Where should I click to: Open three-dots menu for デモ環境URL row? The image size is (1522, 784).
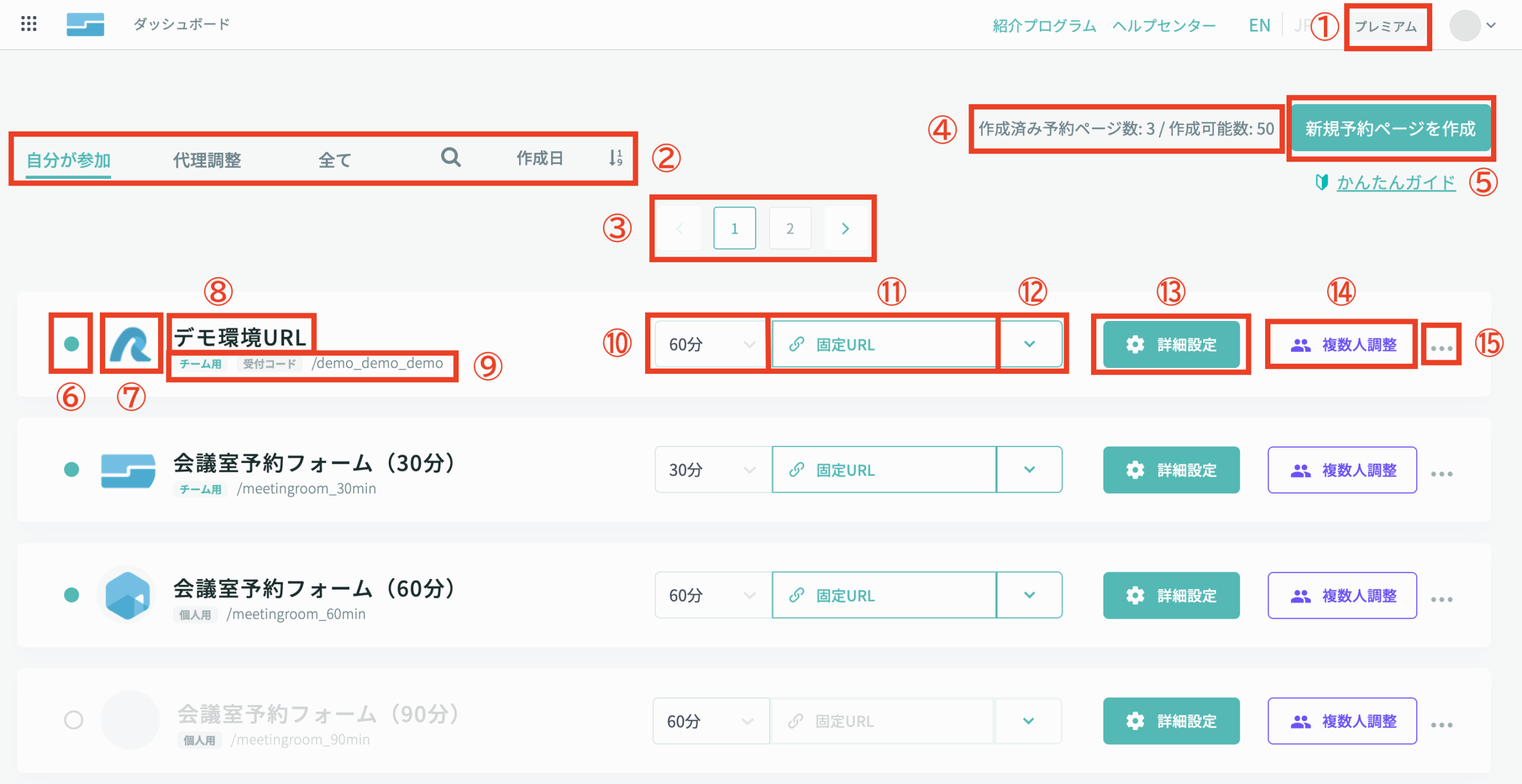pyautogui.click(x=1442, y=348)
